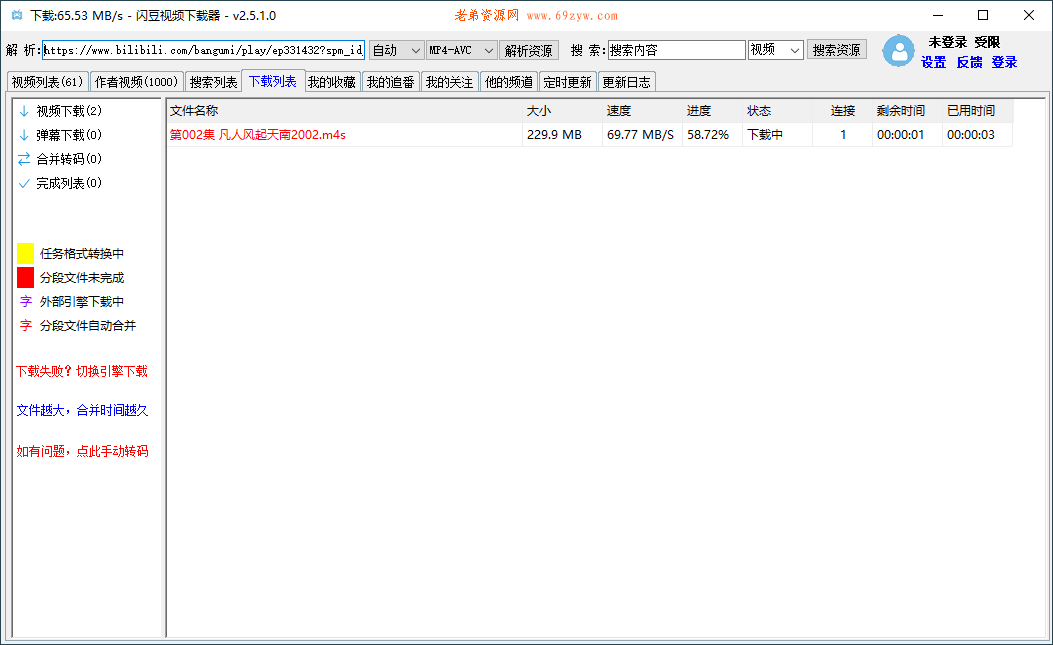The image size is (1053, 645).
Task: Click the swap arrows icon beside 合并转码(0)
Action: click(24, 159)
